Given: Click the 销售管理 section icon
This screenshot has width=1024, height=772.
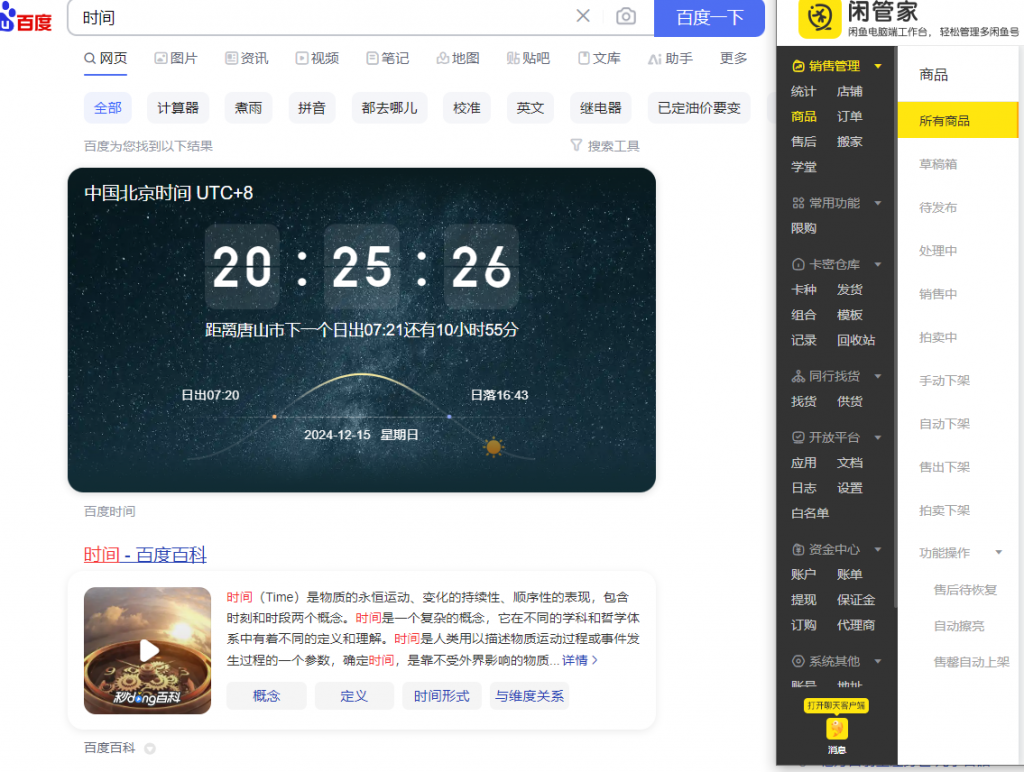Looking at the screenshot, I should [x=798, y=66].
